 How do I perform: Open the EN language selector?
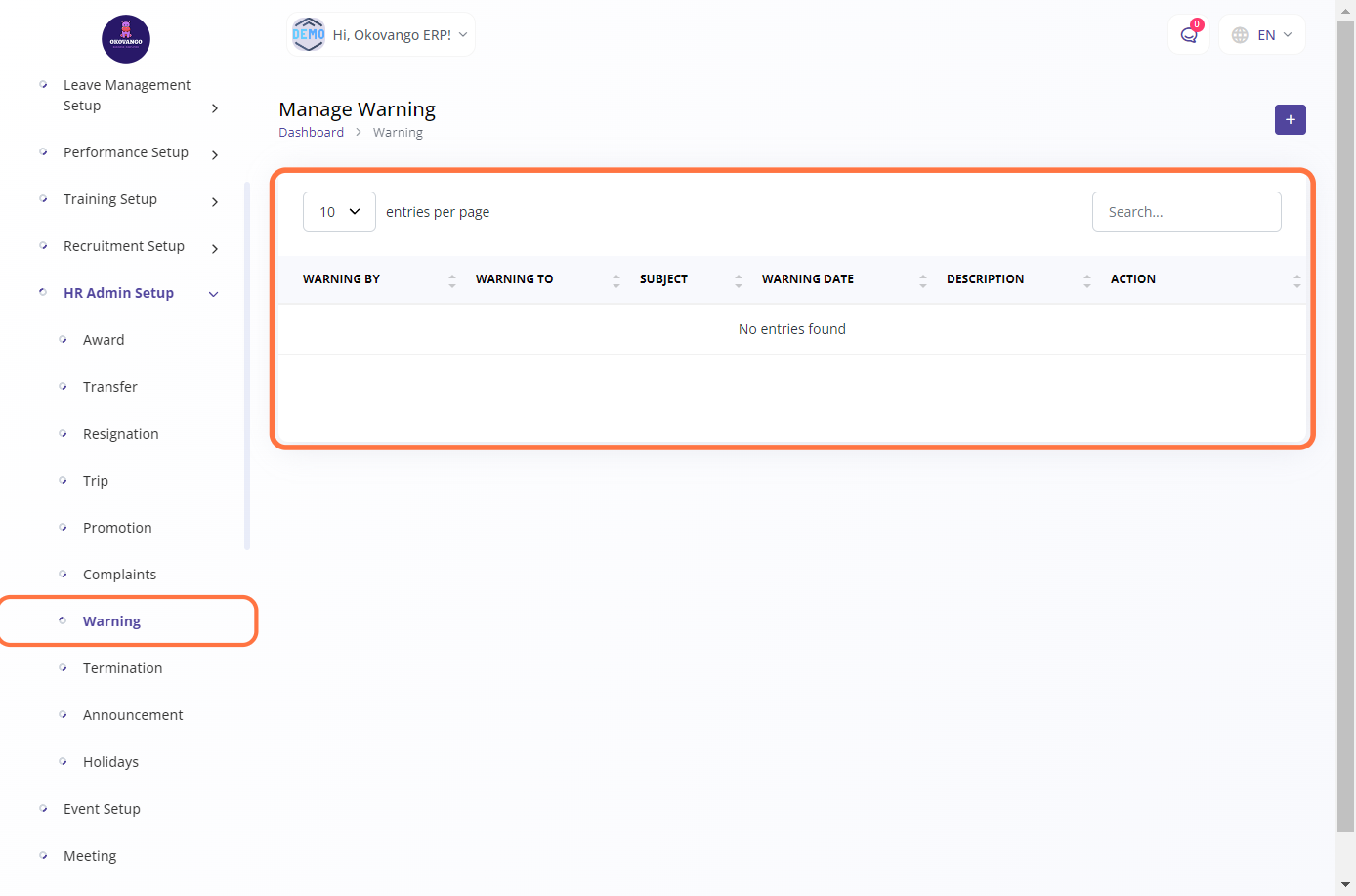1262,35
